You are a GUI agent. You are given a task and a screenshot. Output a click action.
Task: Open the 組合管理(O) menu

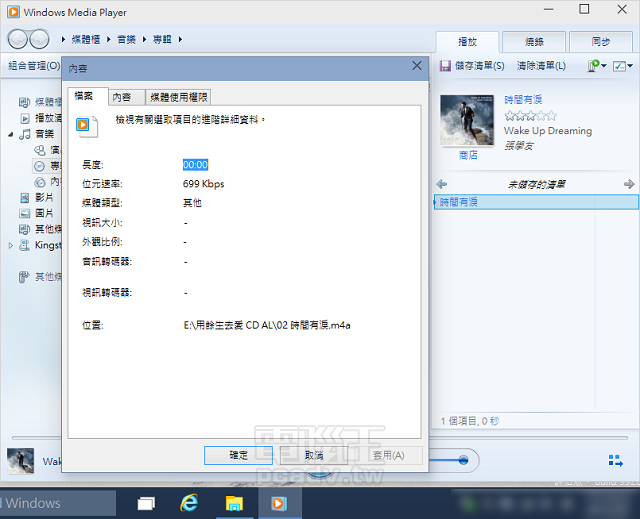[34, 66]
